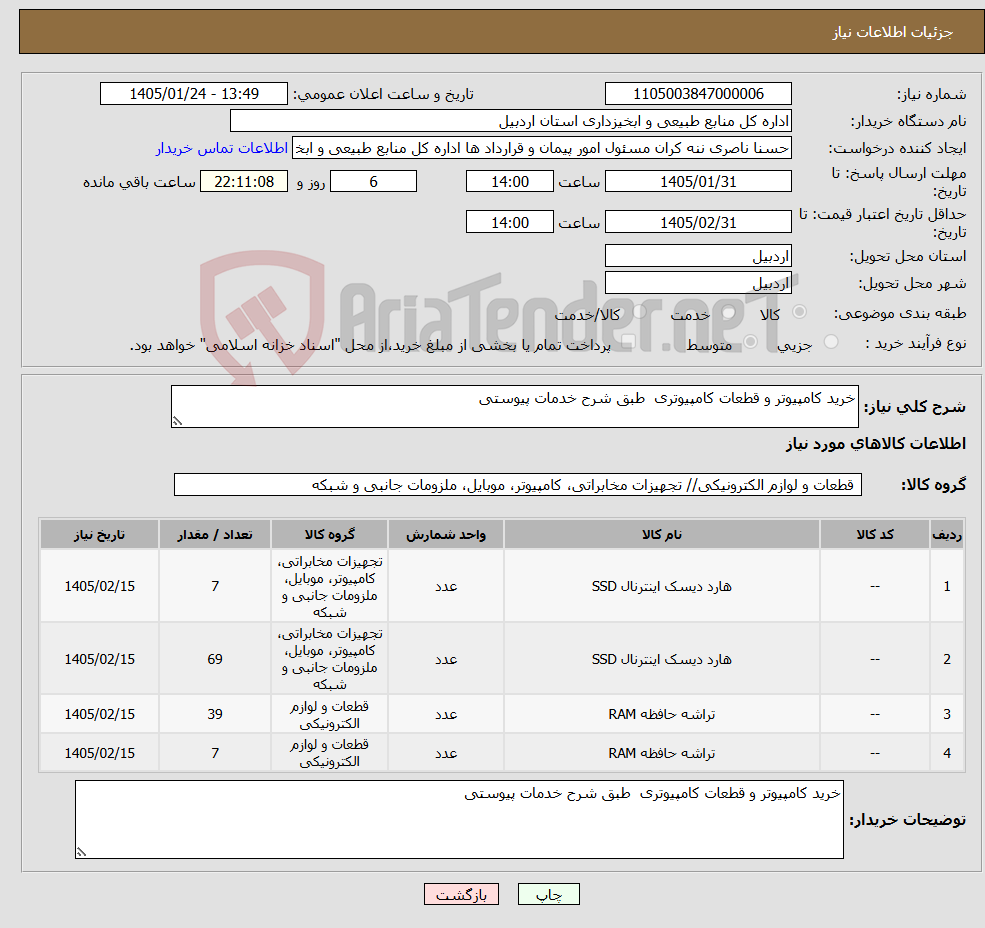
Task: Click row 2 item name هارد دیسک اینترنال SSD
Action: pyautogui.click(x=661, y=659)
